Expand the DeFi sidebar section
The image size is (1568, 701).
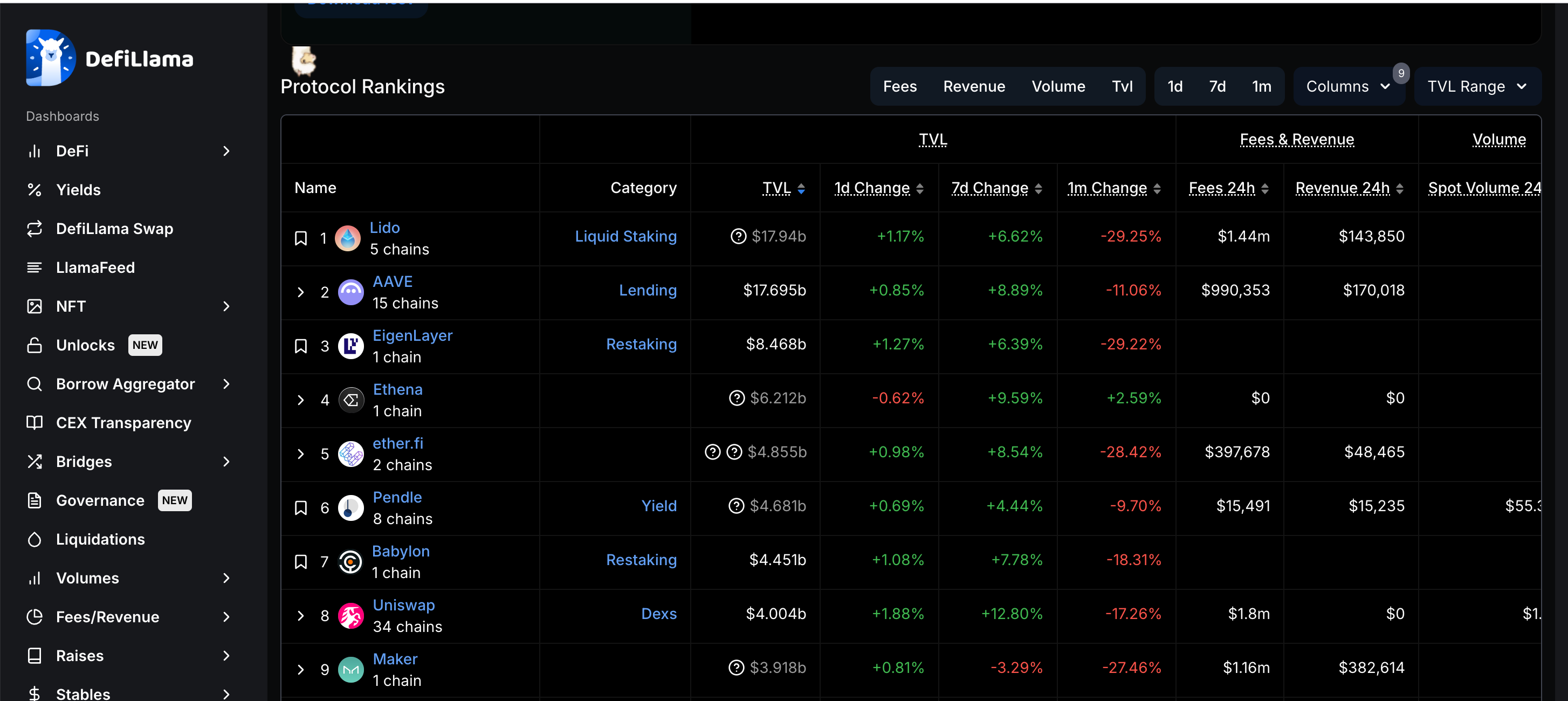click(x=226, y=151)
